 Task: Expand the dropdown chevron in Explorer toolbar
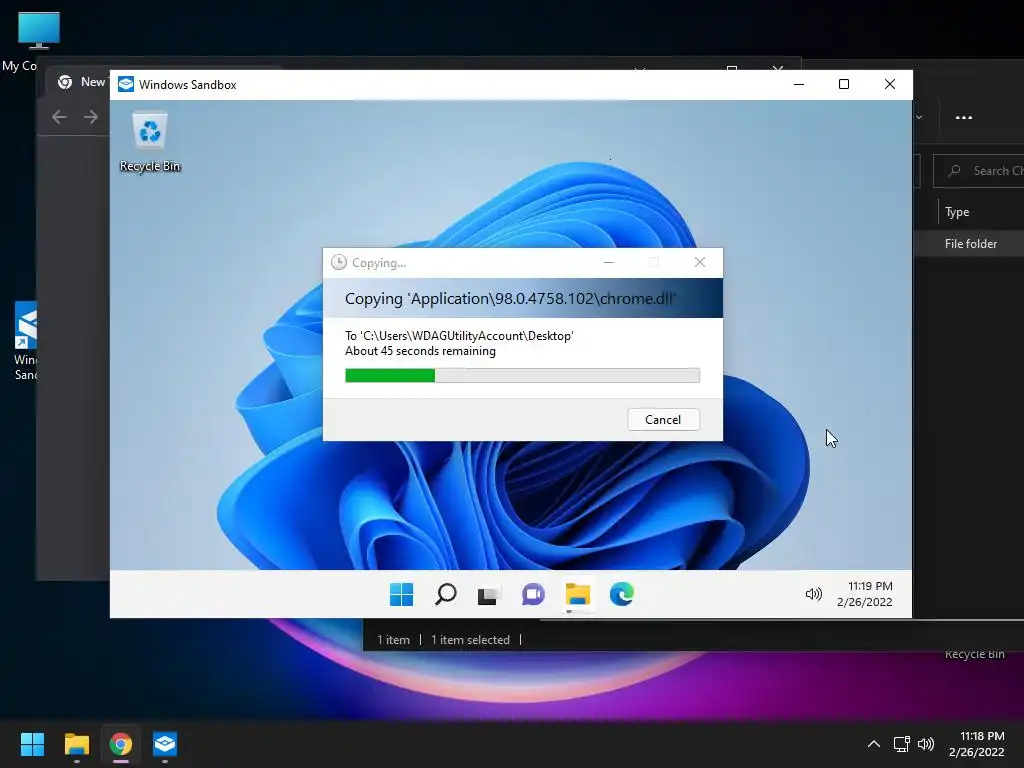[x=919, y=118]
